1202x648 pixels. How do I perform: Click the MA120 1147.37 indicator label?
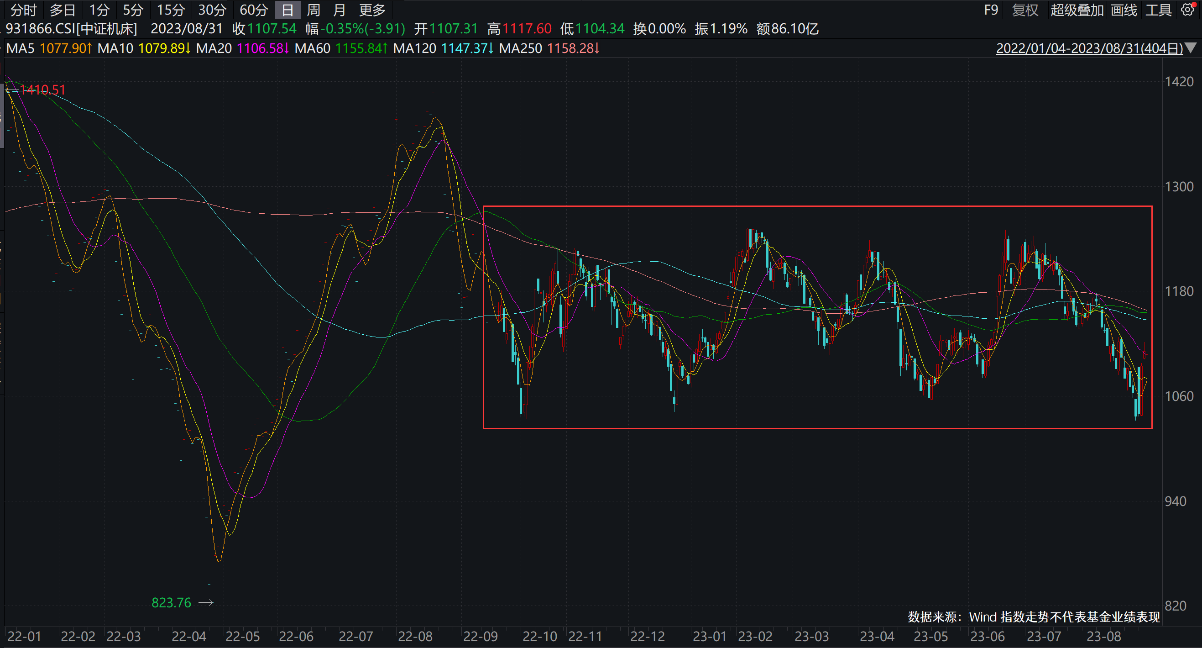tap(444, 48)
